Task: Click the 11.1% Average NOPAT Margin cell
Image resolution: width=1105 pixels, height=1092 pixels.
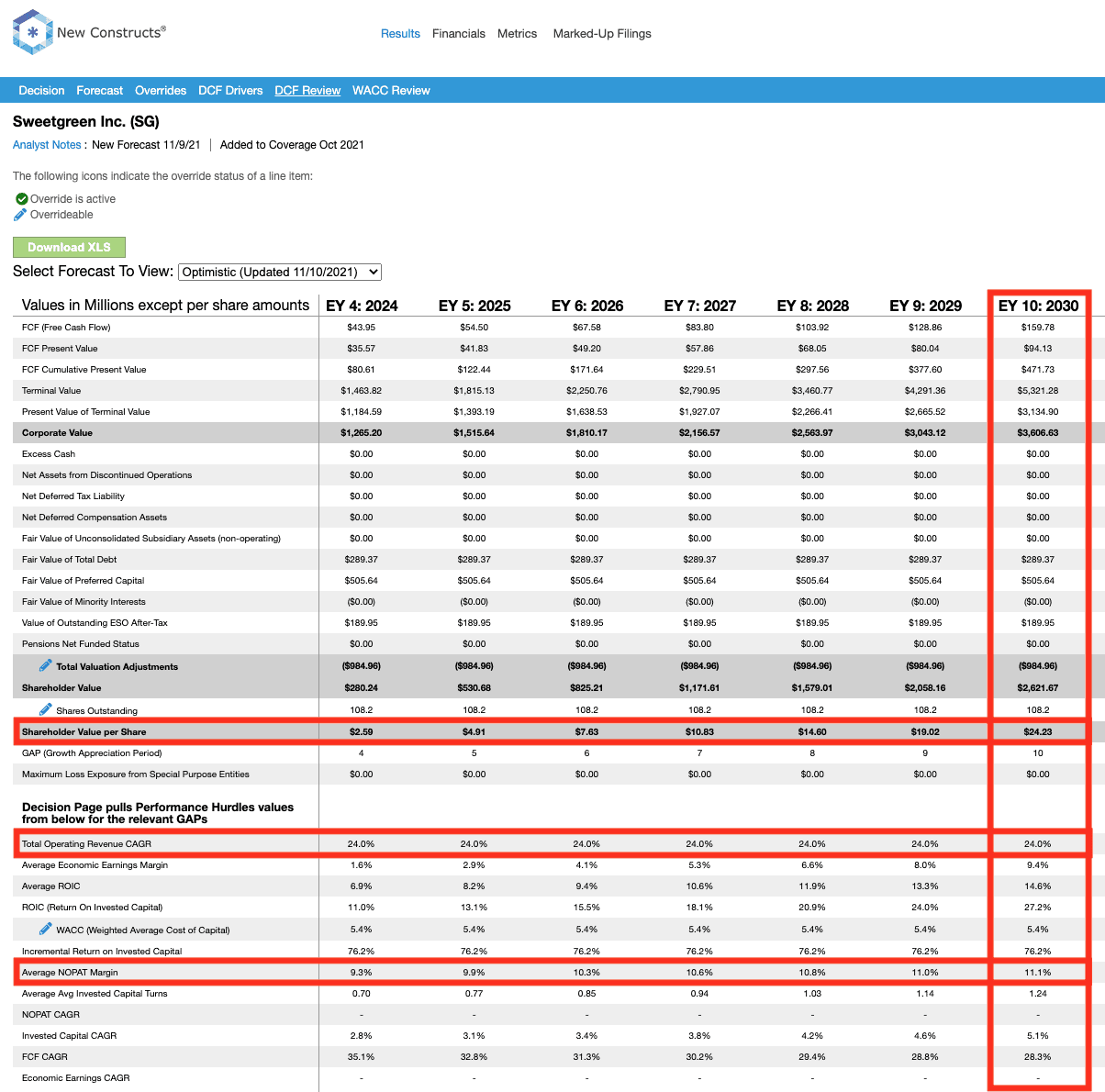Action: tap(1038, 973)
